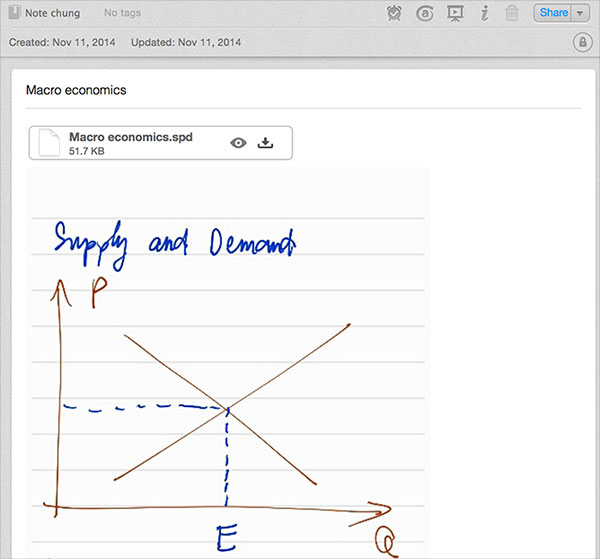Set a reminder with the alarm clock icon

point(395,13)
